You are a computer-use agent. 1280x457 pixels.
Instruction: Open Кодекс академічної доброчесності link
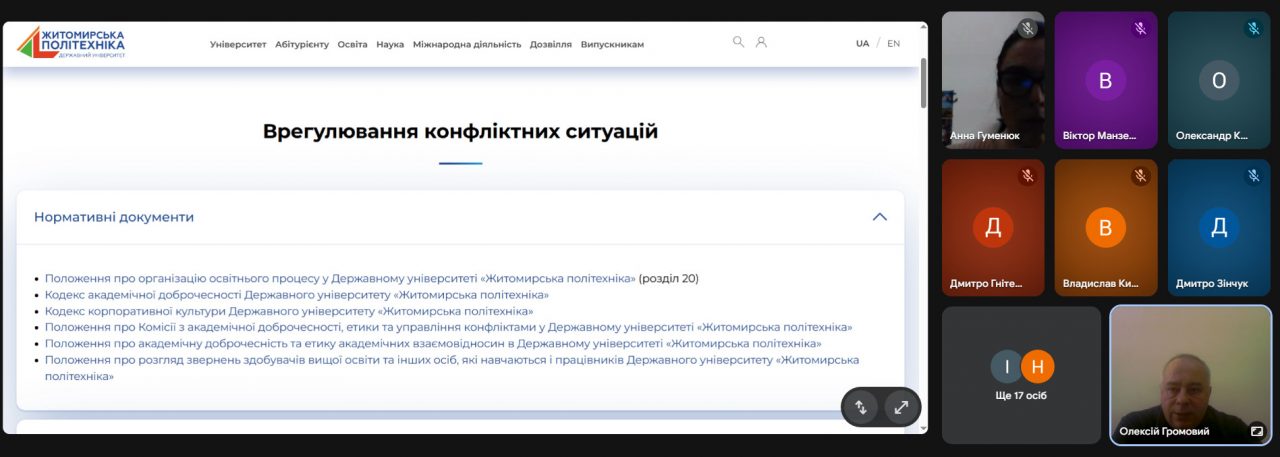click(296, 295)
